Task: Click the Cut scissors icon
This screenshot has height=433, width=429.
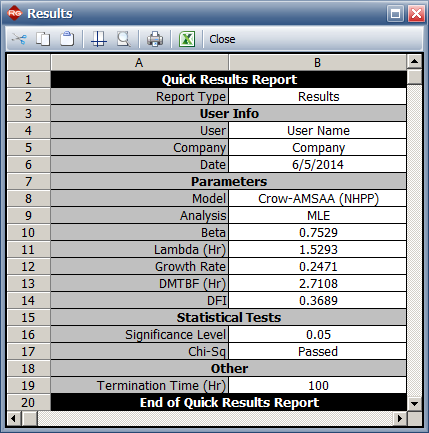Action: [x=19, y=39]
